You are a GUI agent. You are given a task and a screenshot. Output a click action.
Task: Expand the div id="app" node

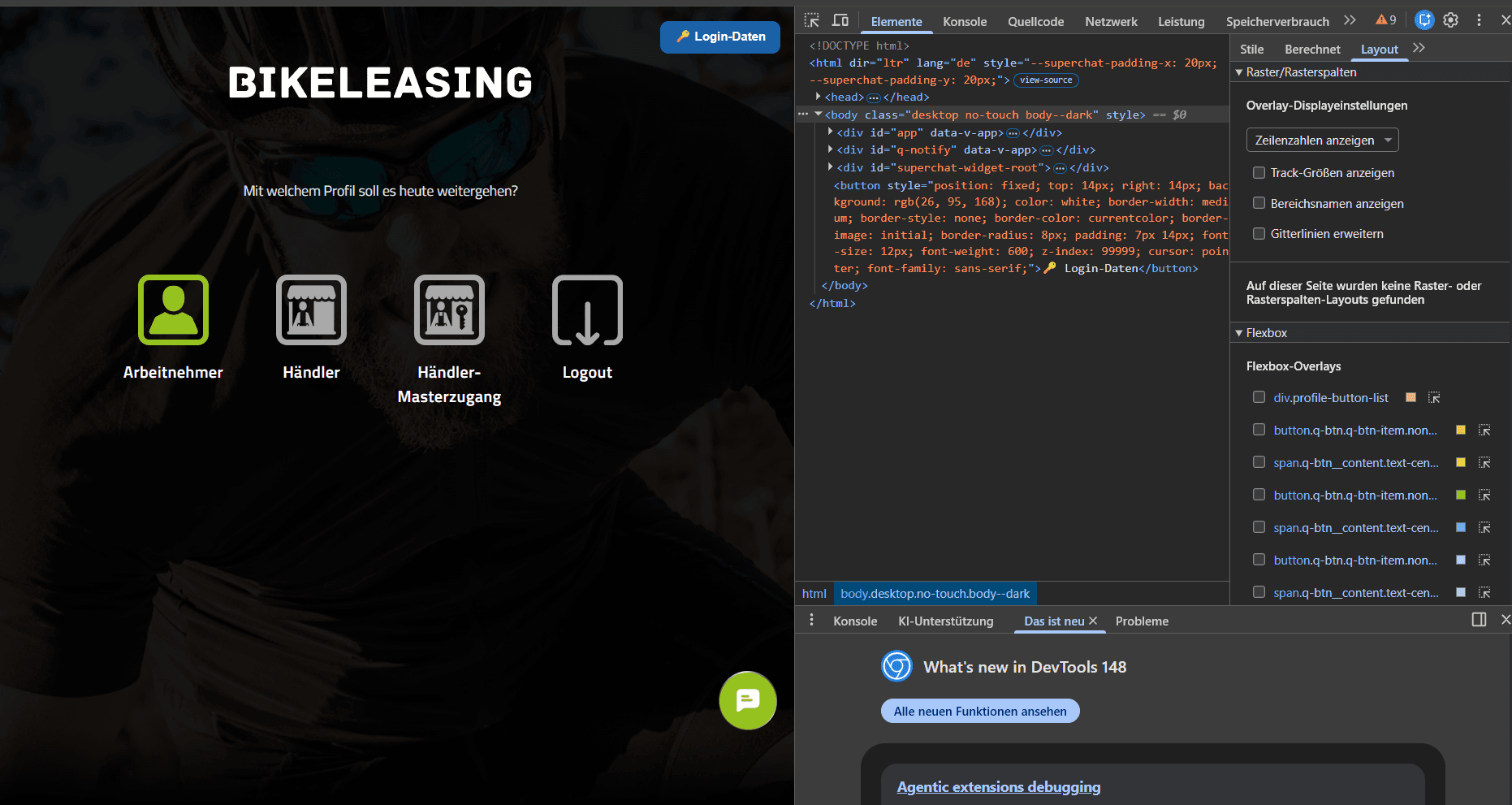(x=830, y=132)
